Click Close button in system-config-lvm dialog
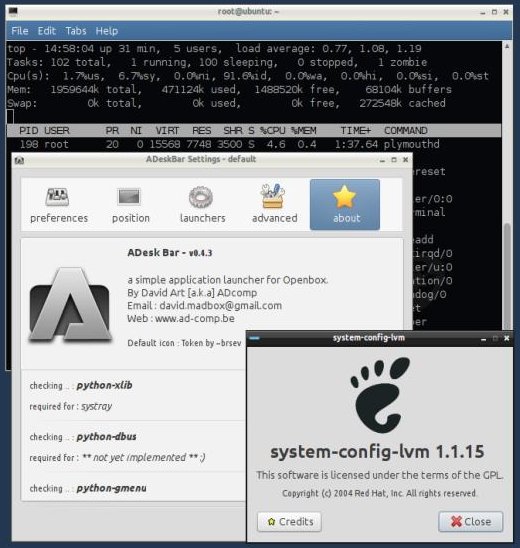520x548 pixels. [471, 522]
